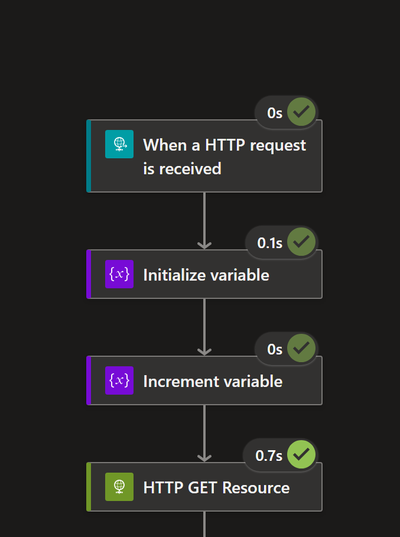The height and width of the screenshot is (537, 400).
Task: Click the arrow between Initialize and Increment variable
Action: [204, 327]
